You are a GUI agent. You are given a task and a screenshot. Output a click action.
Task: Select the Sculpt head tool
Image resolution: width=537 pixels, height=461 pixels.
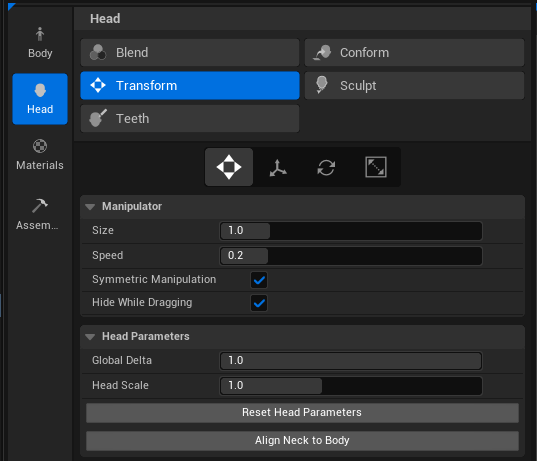click(x=414, y=86)
